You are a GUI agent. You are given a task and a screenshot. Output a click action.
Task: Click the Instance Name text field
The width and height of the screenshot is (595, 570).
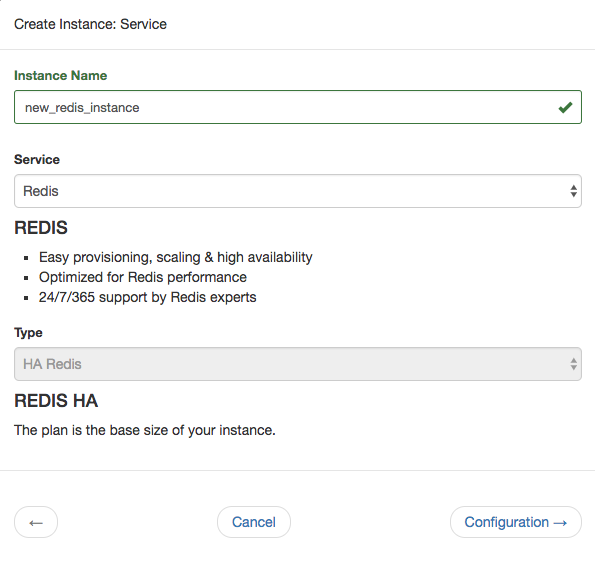tap(298, 107)
